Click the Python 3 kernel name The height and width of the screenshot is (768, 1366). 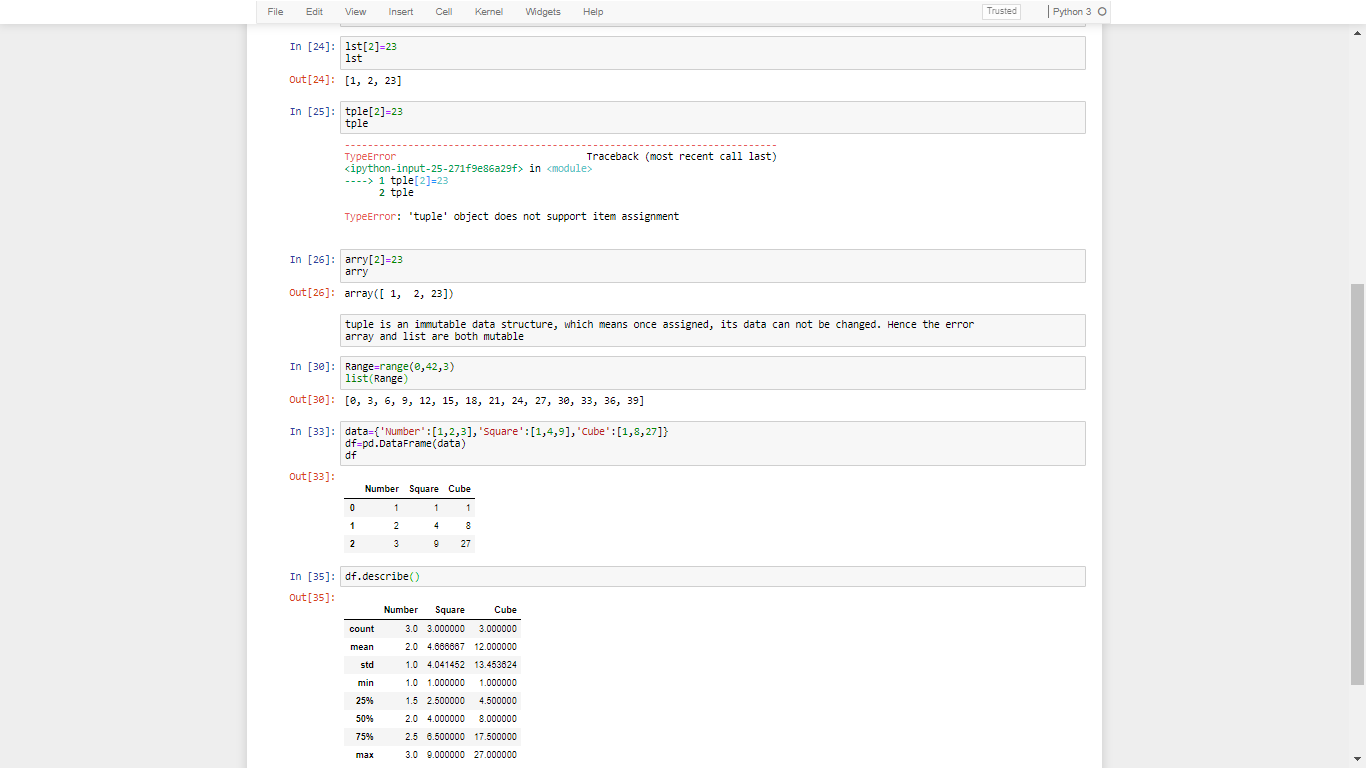click(x=1072, y=12)
